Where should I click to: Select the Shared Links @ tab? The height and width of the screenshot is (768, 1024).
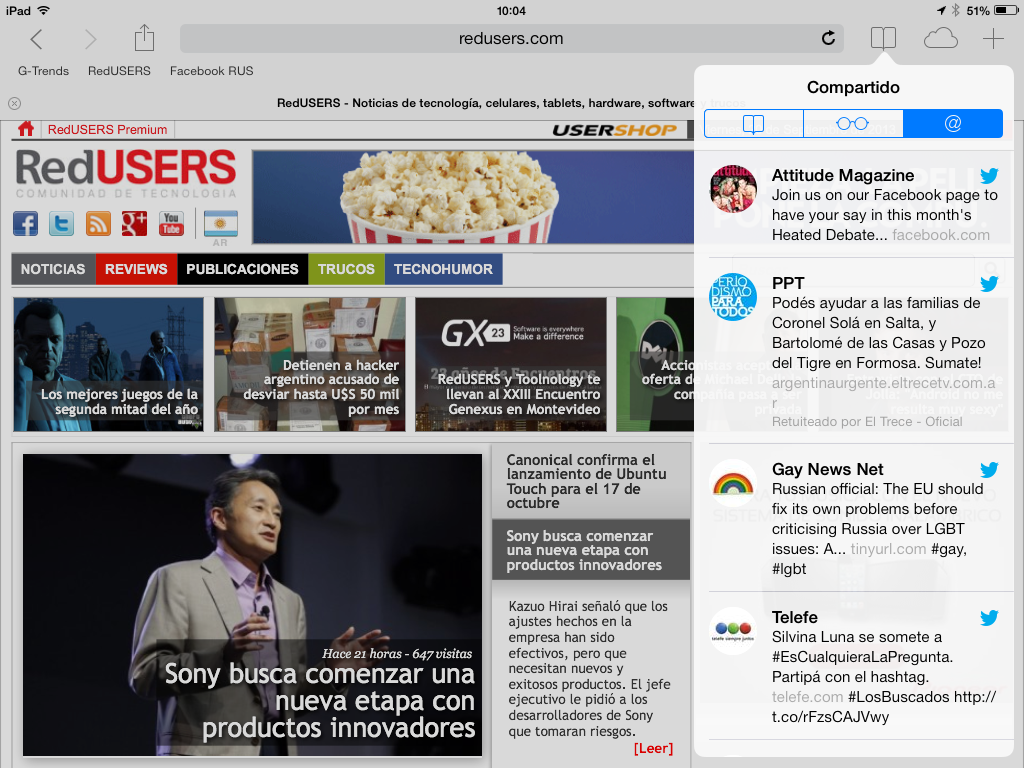pyautogui.click(x=953, y=123)
